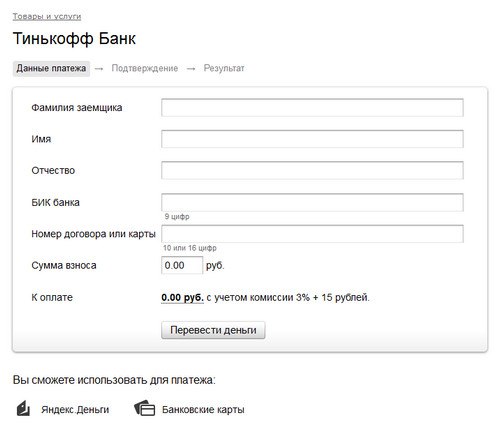This screenshot has width=500, height=439.
Task: Click the arrow before Результат step
Action: [x=191, y=69]
